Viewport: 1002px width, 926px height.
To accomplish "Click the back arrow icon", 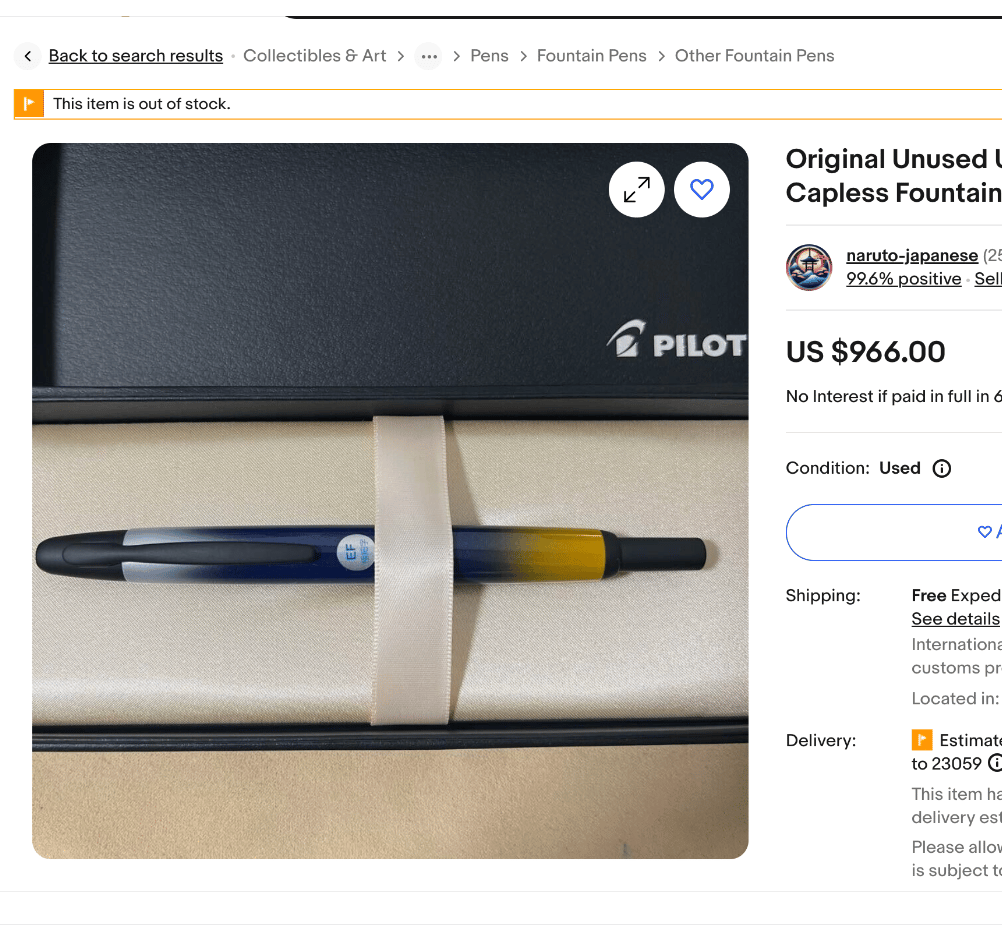I will coord(28,56).
